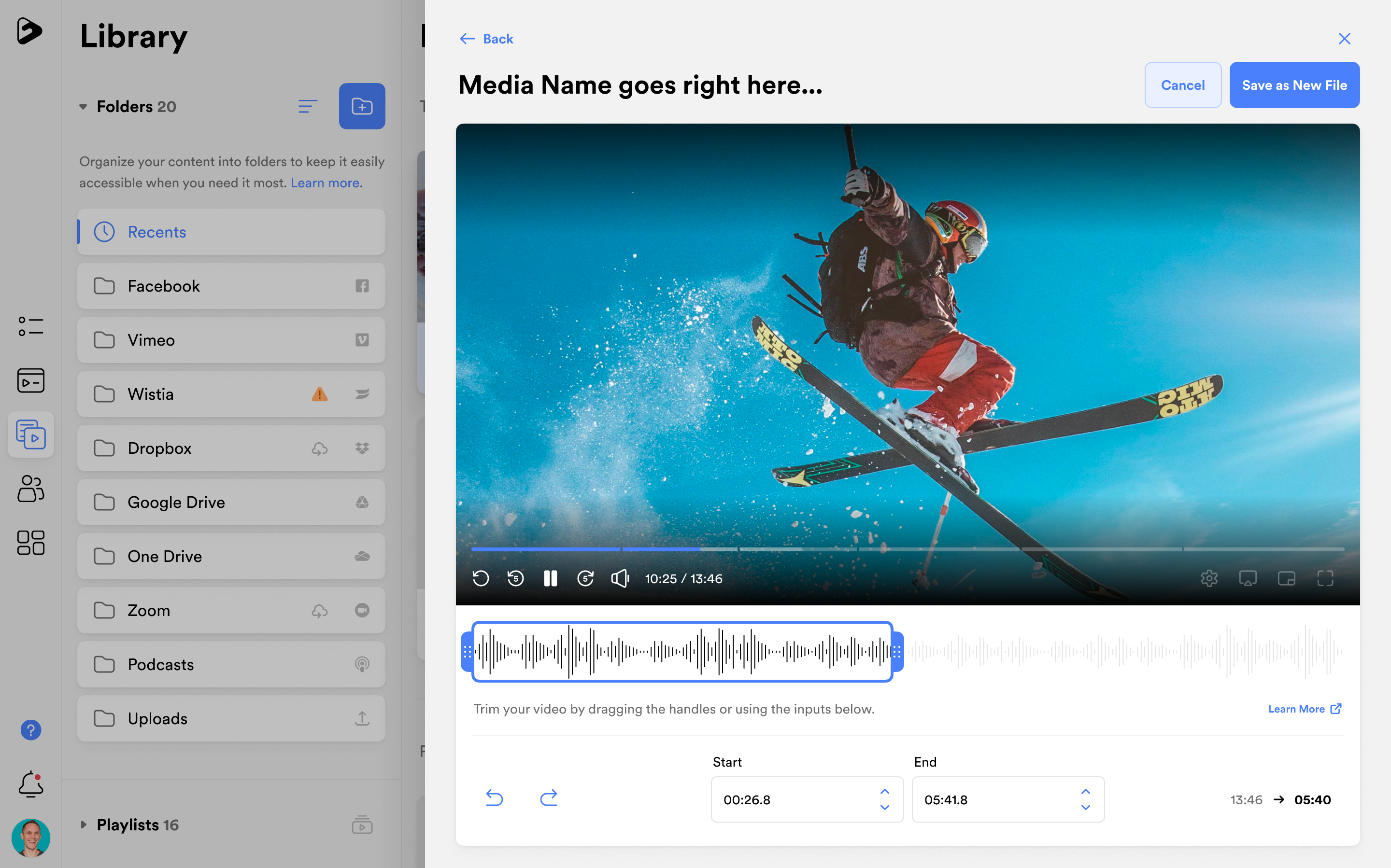Decrease the End time
1391x868 pixels.
(x=1085, y=808)
